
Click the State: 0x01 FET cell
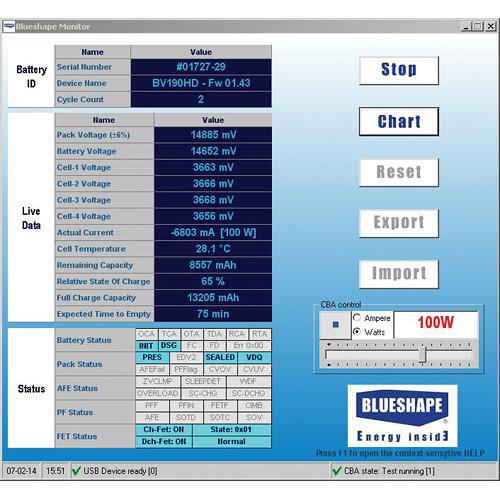(232, 430)
